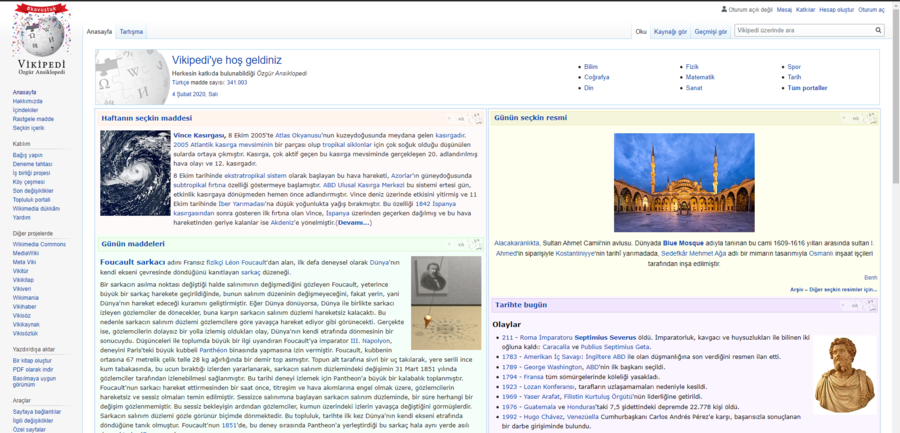Go to the Matematik portal link

point(700,77)
